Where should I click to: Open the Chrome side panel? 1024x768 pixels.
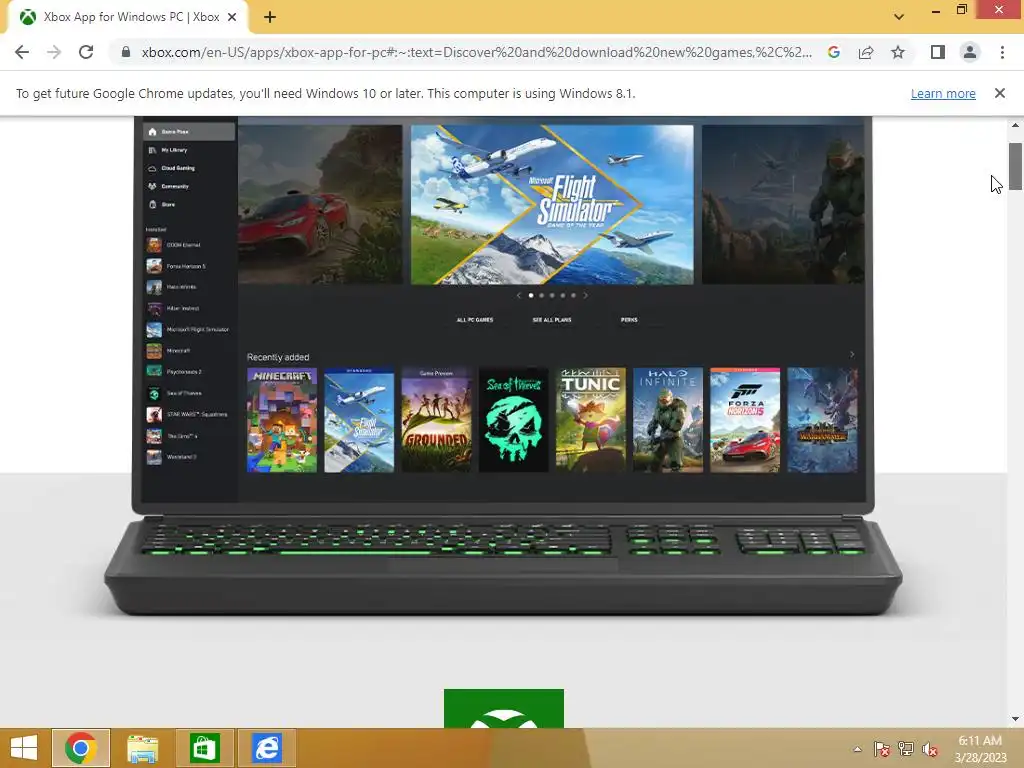[938, 52]
